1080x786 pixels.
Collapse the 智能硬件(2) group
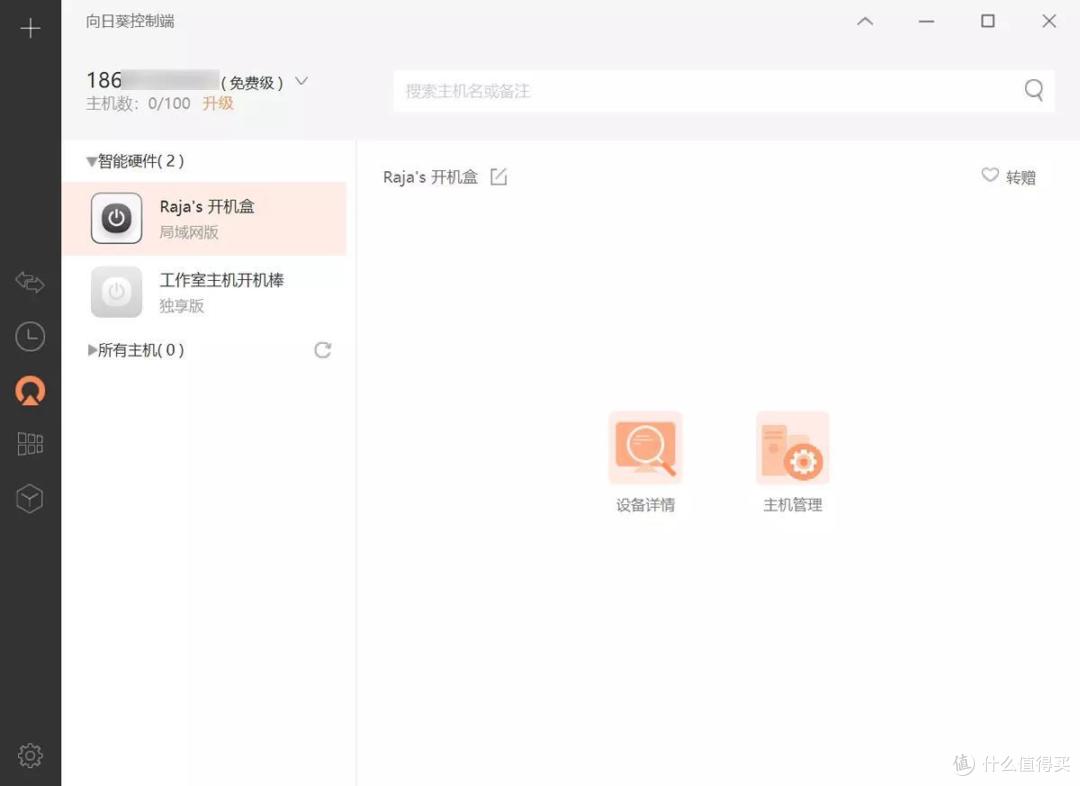pyautogui.click(x=91, y=162)
